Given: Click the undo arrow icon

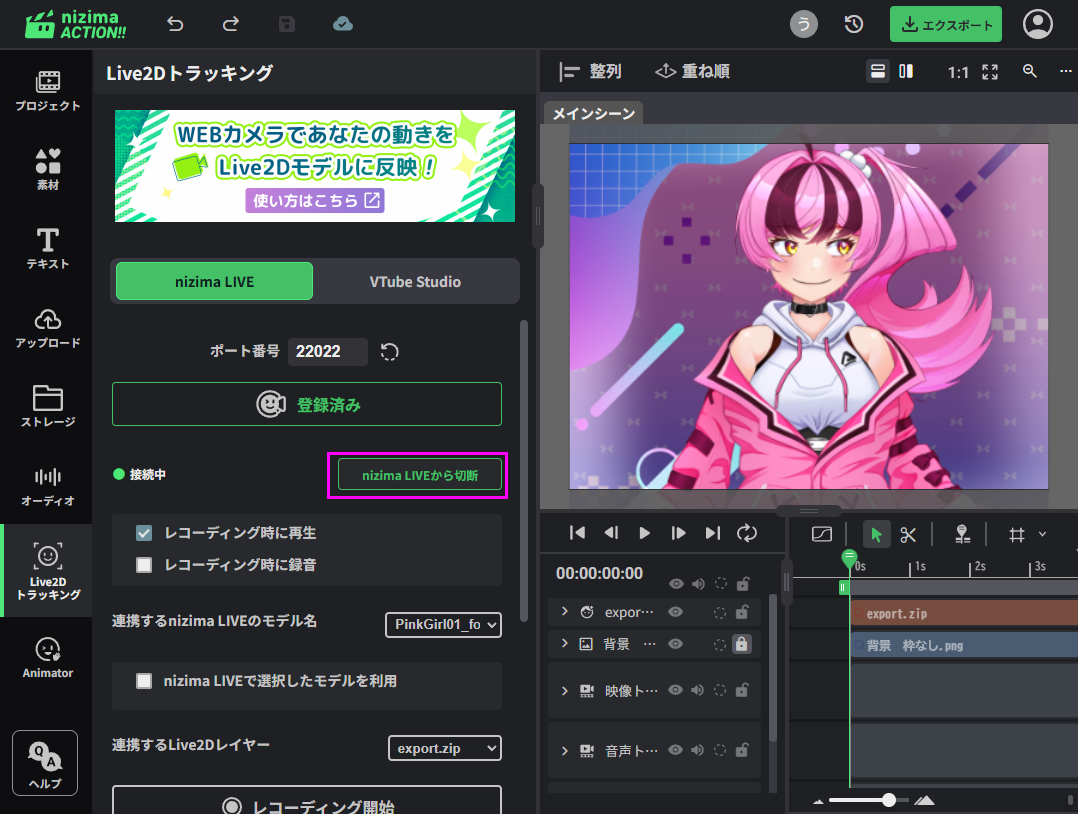Looking at the screenshot, I should click(176, 24).
